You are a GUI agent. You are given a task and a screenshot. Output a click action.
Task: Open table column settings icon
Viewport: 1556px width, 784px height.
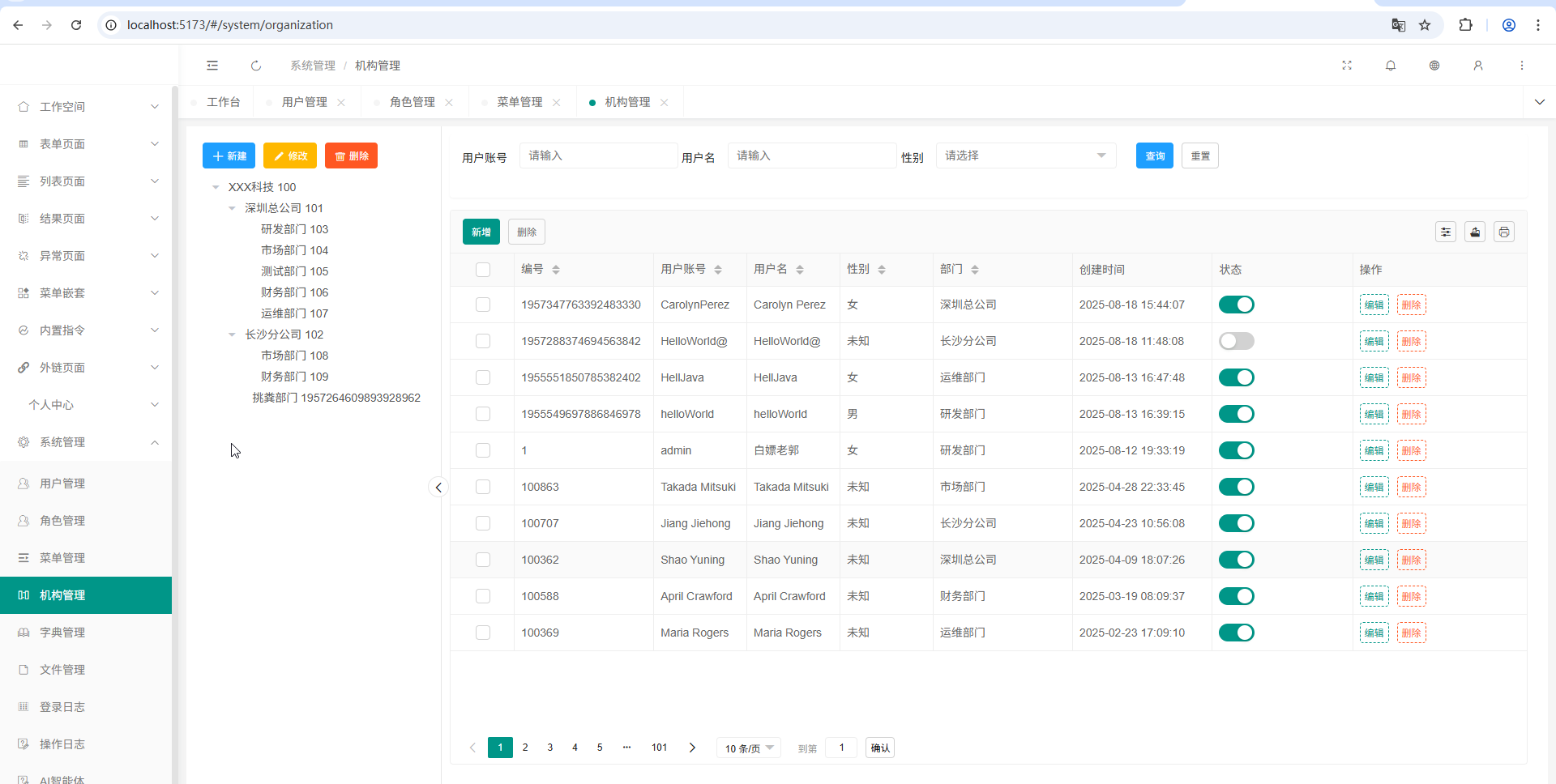[x=1446, y=232]
